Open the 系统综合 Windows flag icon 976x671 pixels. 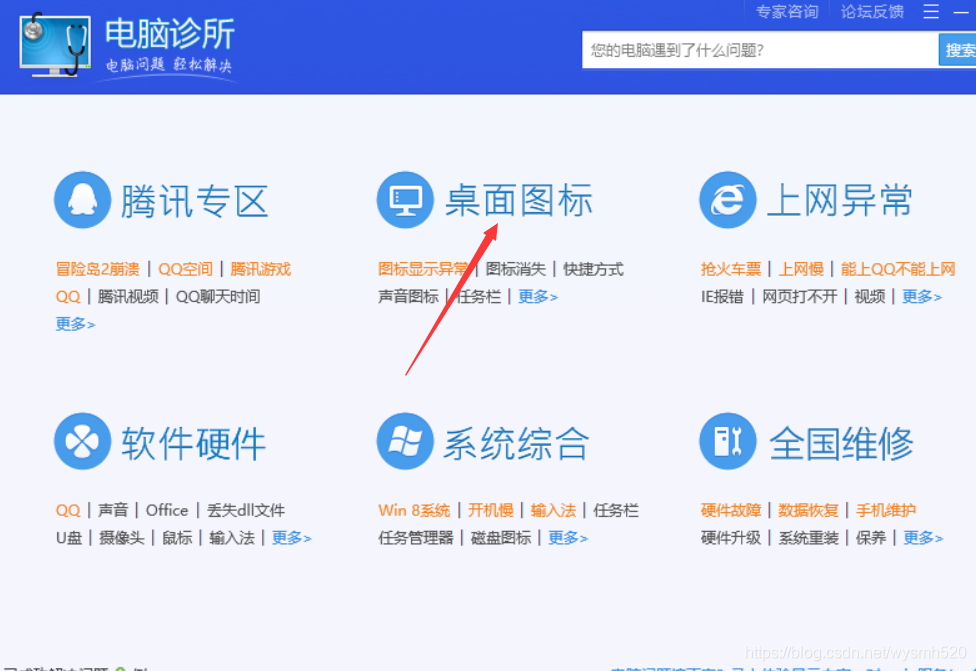405,441
